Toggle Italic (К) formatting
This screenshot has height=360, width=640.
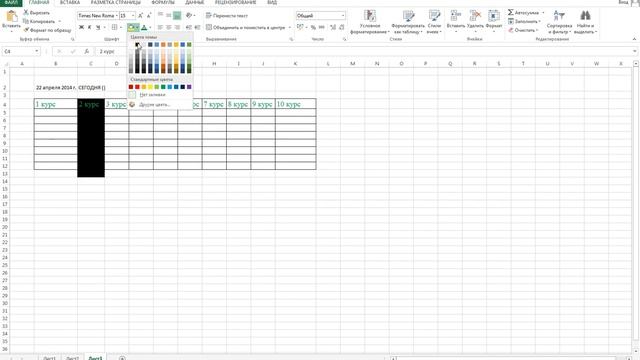click(89, 27)
